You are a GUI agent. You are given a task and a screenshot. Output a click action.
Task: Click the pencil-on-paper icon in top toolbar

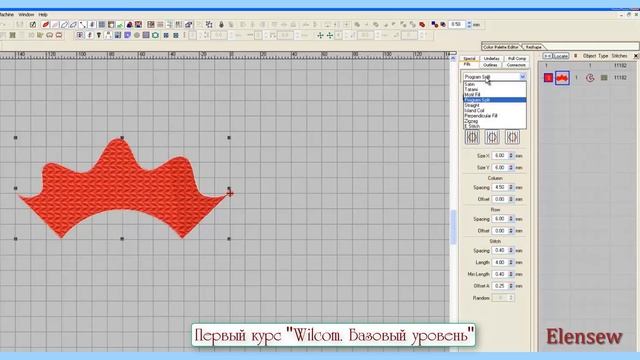(x=33, y=25)
